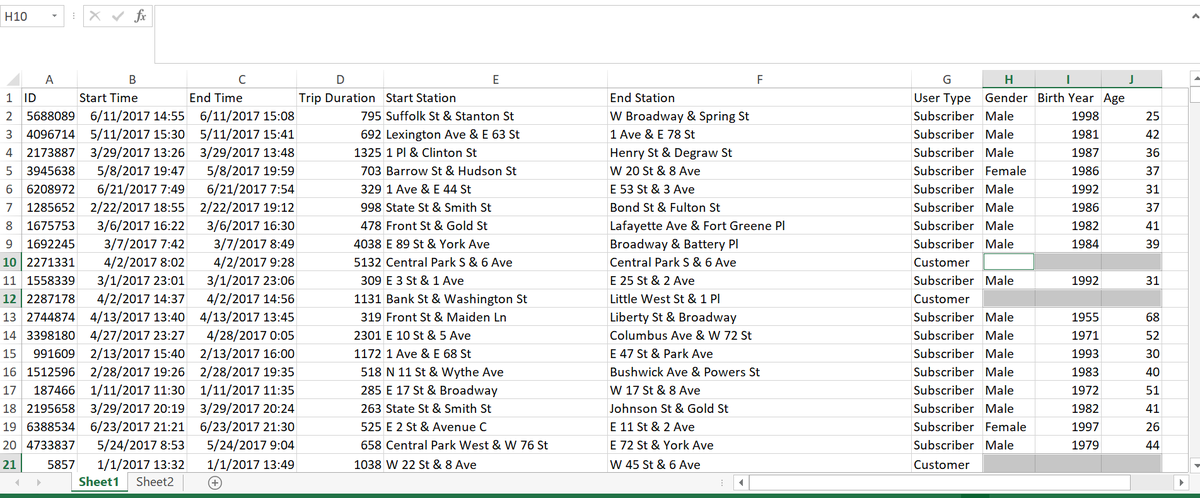Click 'N 11 St & Wythe Ave' cell

[496, 372]
